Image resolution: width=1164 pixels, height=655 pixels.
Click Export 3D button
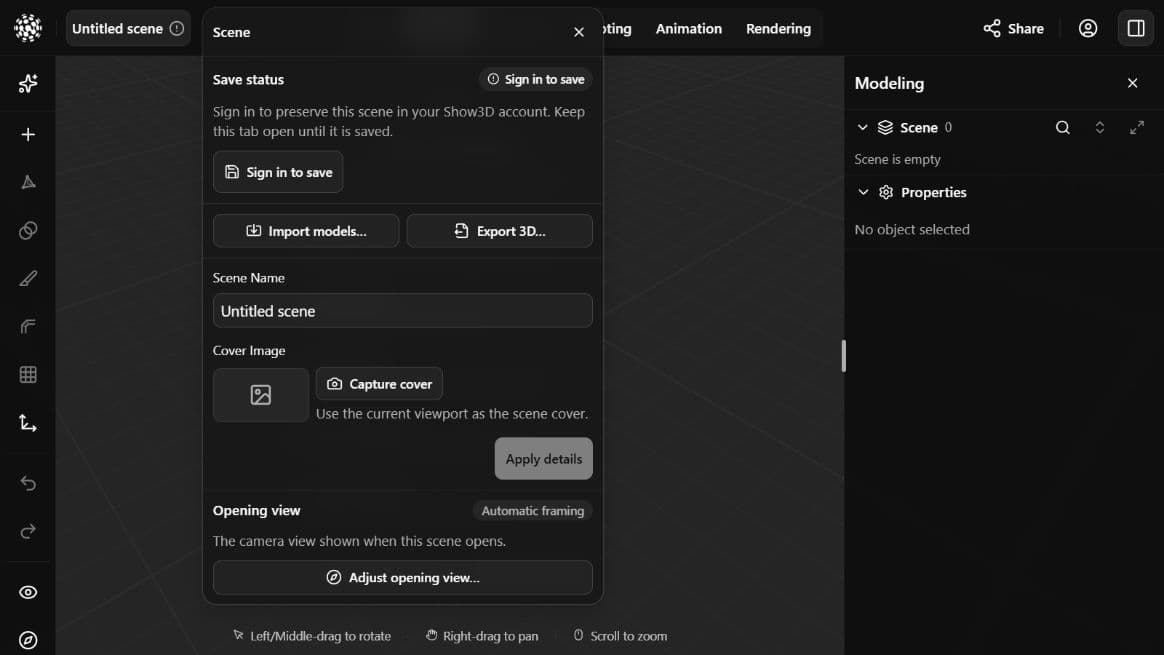coord(500,231)
